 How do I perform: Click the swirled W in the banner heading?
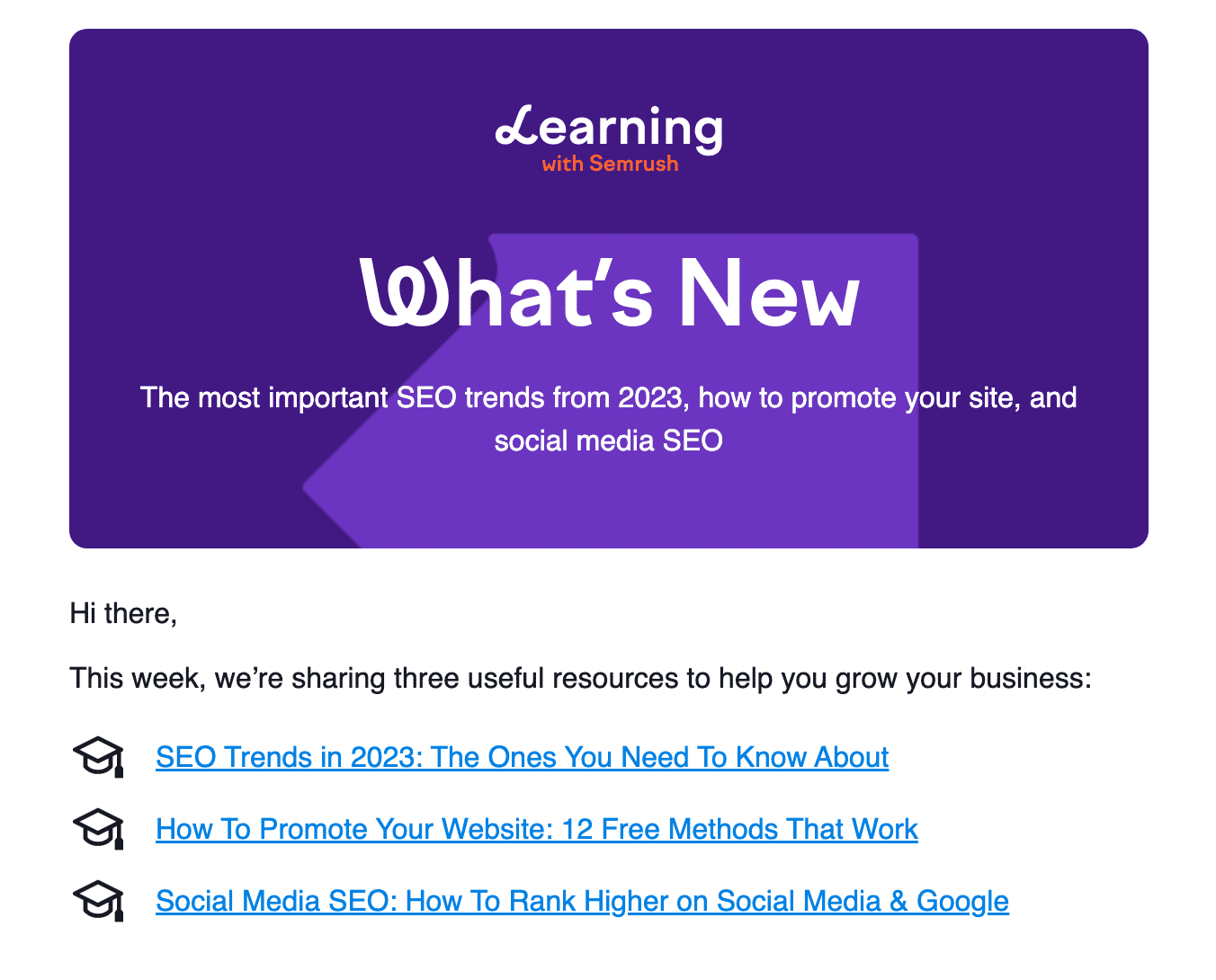pyautogui.click(x=404, y=292)
